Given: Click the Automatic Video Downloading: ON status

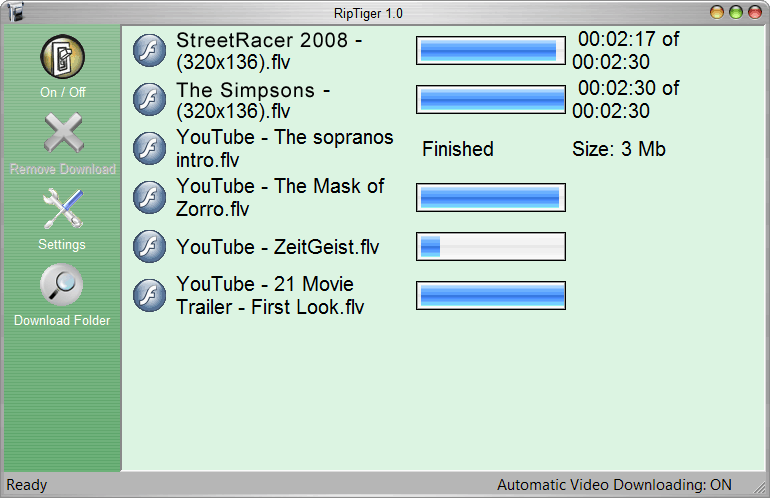Looking at the screenshot, I should click(614, 485).
